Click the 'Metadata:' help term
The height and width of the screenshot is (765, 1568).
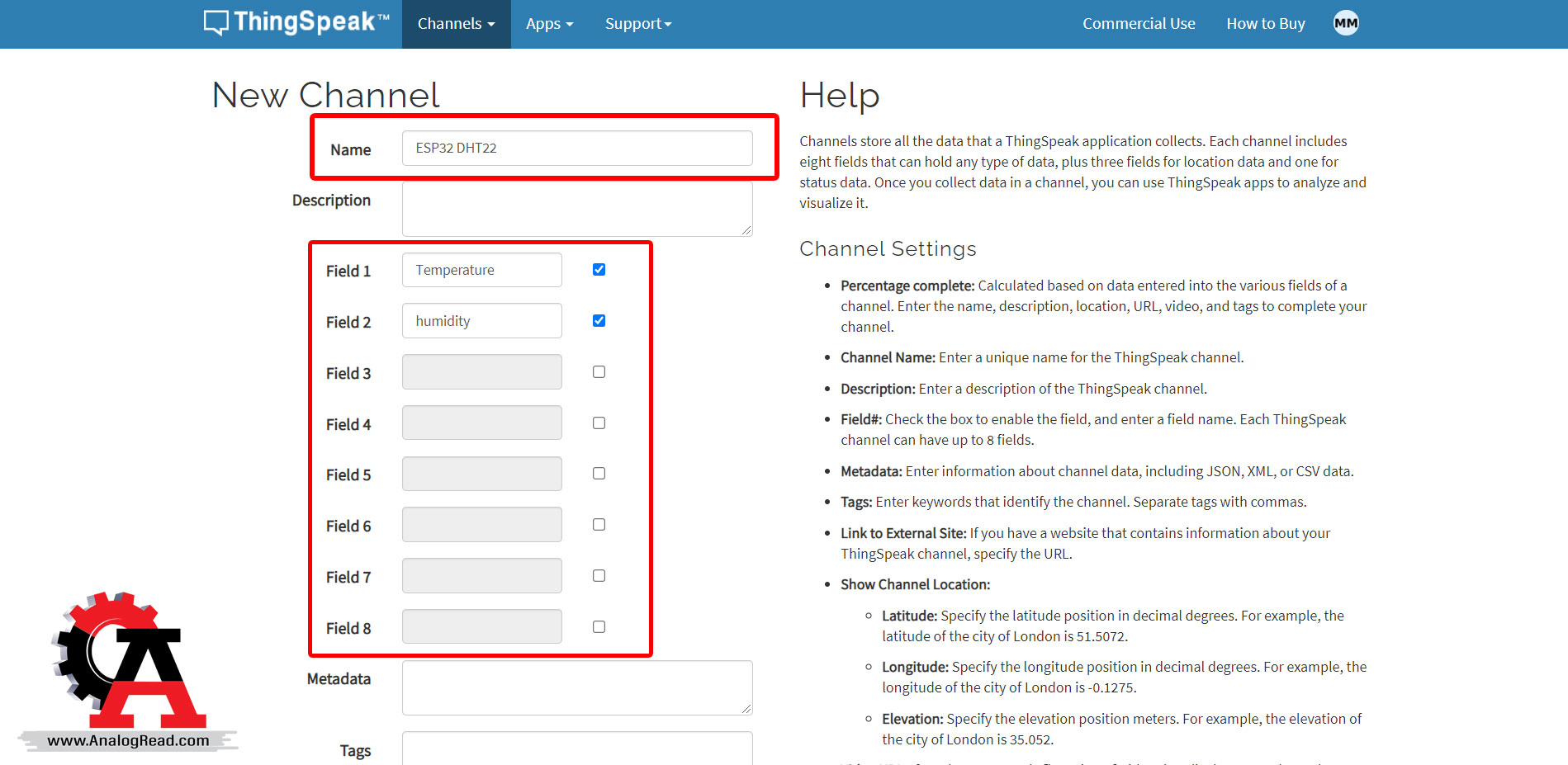click(x=871, y=471)
